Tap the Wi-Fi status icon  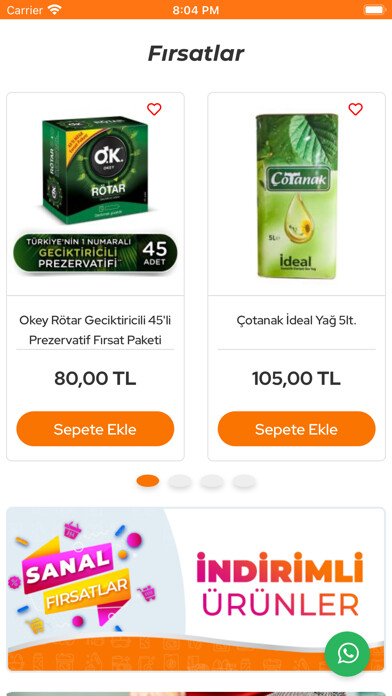pos(55,9)
